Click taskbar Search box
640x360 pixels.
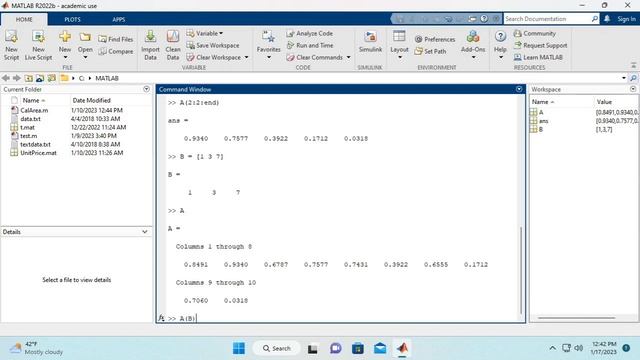point(277,348)
